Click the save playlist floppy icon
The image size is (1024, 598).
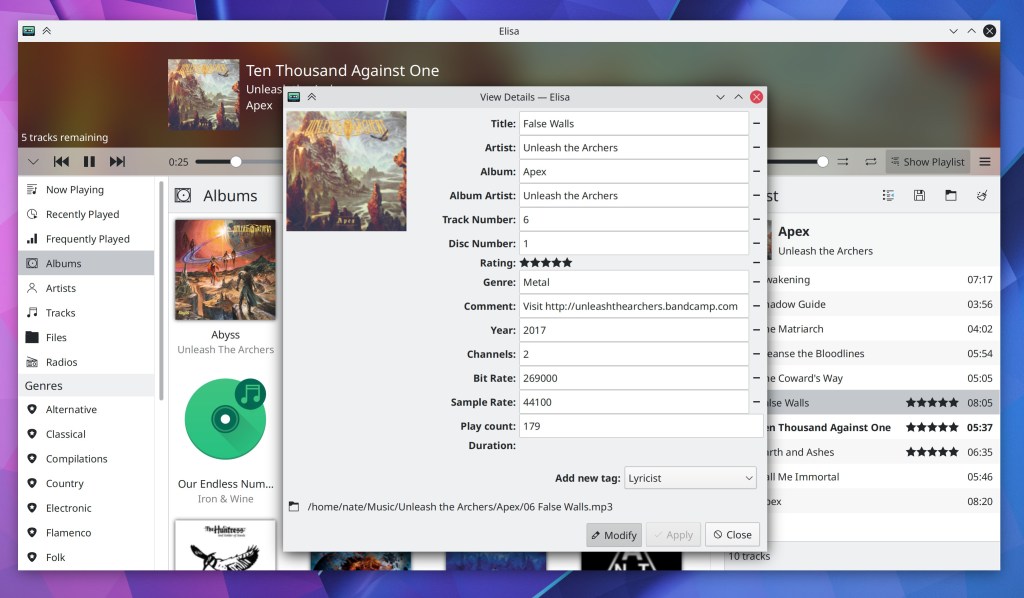(x=919, y=196)
